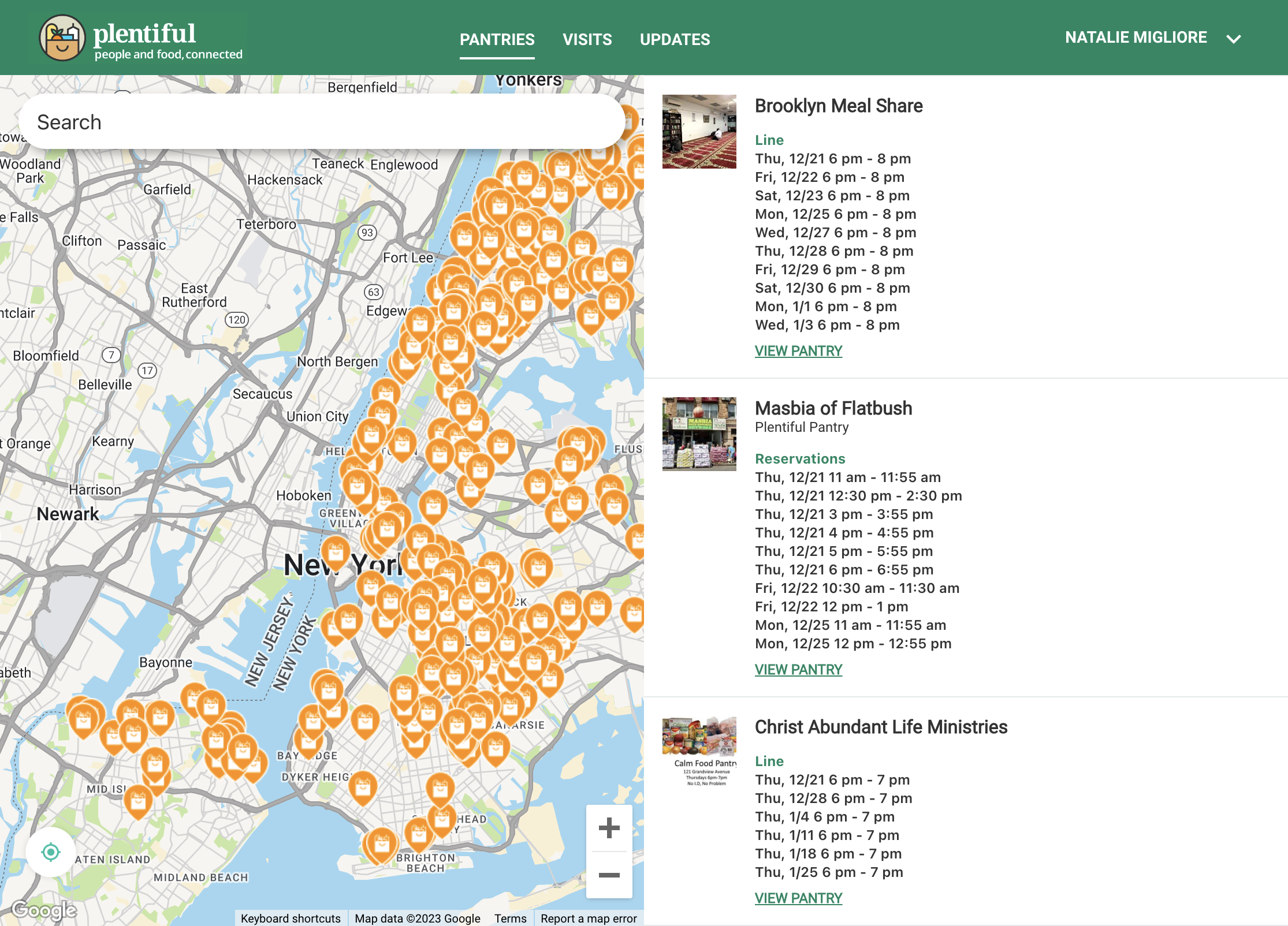The image size is (1288, 926).
Task: Center map on my location
Action: point(51,852)
